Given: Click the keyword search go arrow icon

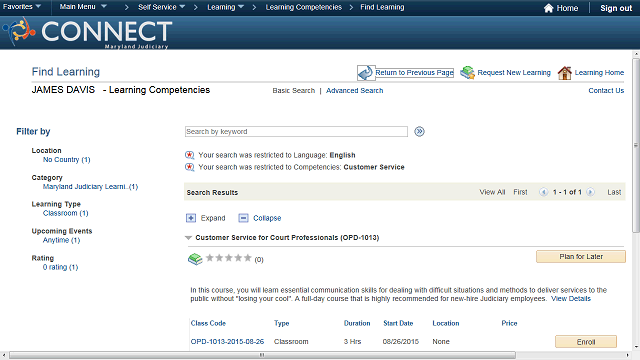Looking at the screenshot, I should (419, 131).
